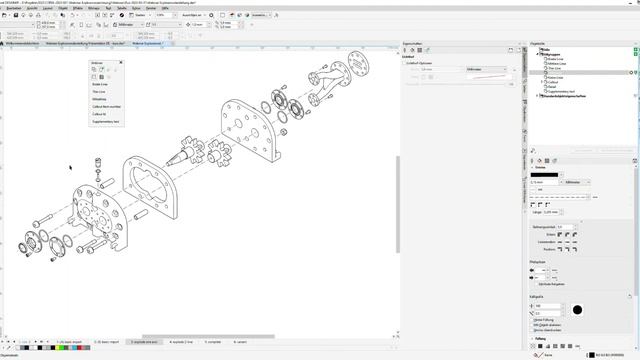Select first Position outline icon
This screenshot has height=360, width=640.
coord(560,249)
